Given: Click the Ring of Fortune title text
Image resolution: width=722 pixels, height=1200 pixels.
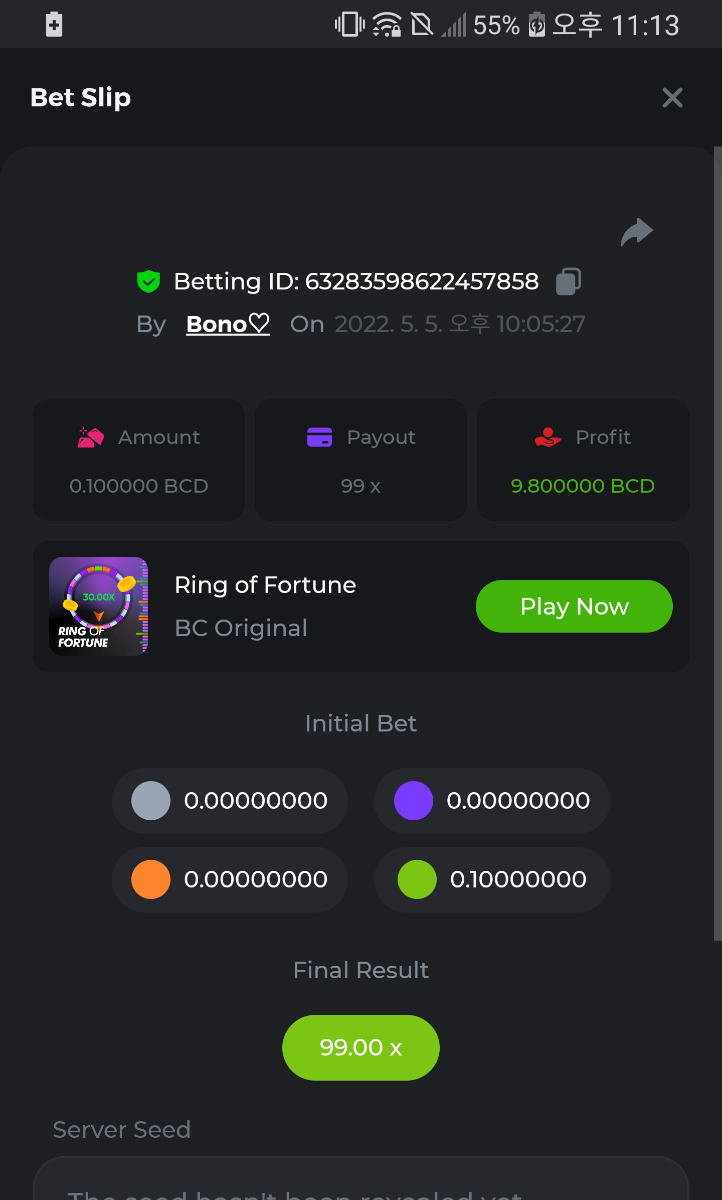Looking at the screenshot, I should (x=265, y=585).
